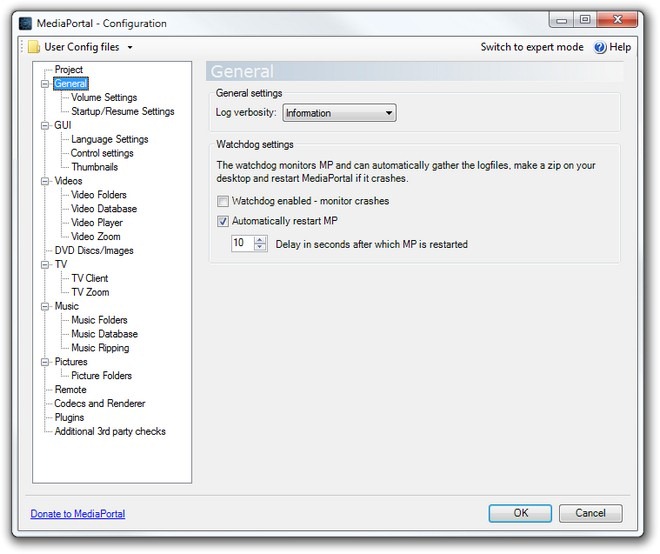Open Thumbnails settings
This screenshot has width=660, height=554.
(x=94, y=167)
